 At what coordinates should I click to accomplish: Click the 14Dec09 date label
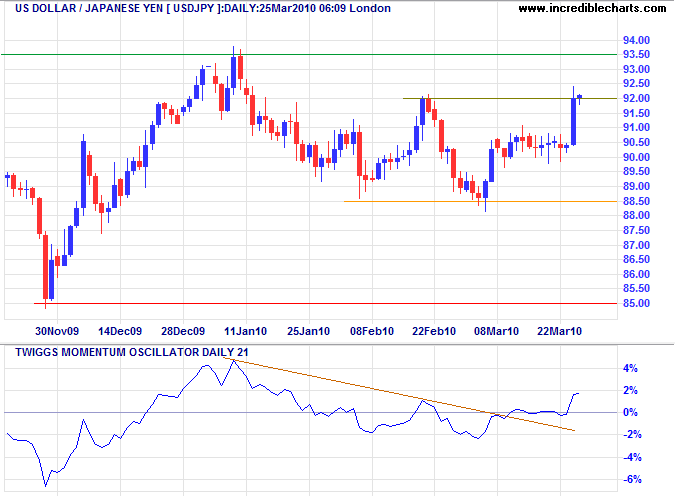tap(120, 331)
